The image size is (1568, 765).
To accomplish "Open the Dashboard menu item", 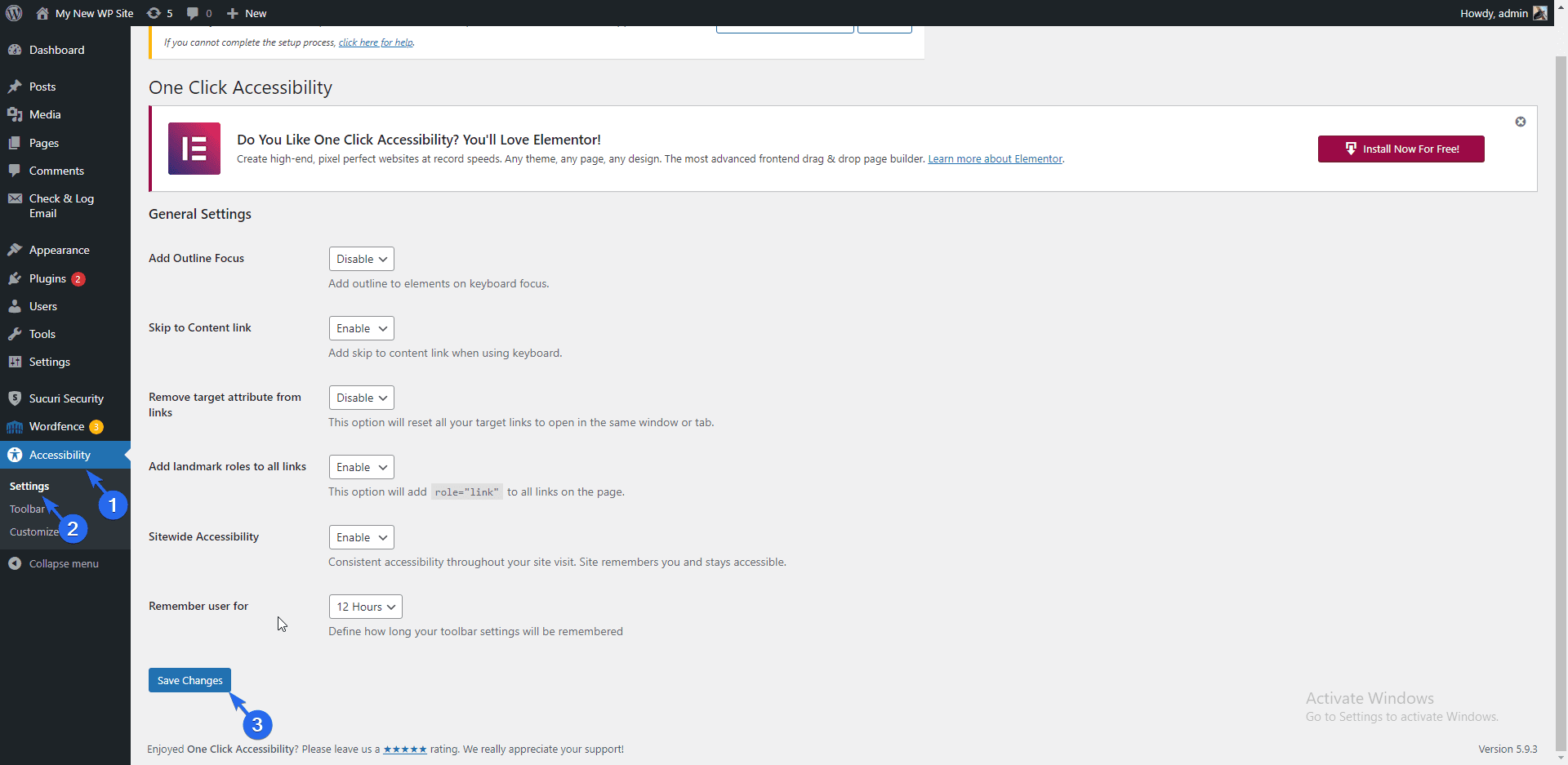I will [56, 50].
